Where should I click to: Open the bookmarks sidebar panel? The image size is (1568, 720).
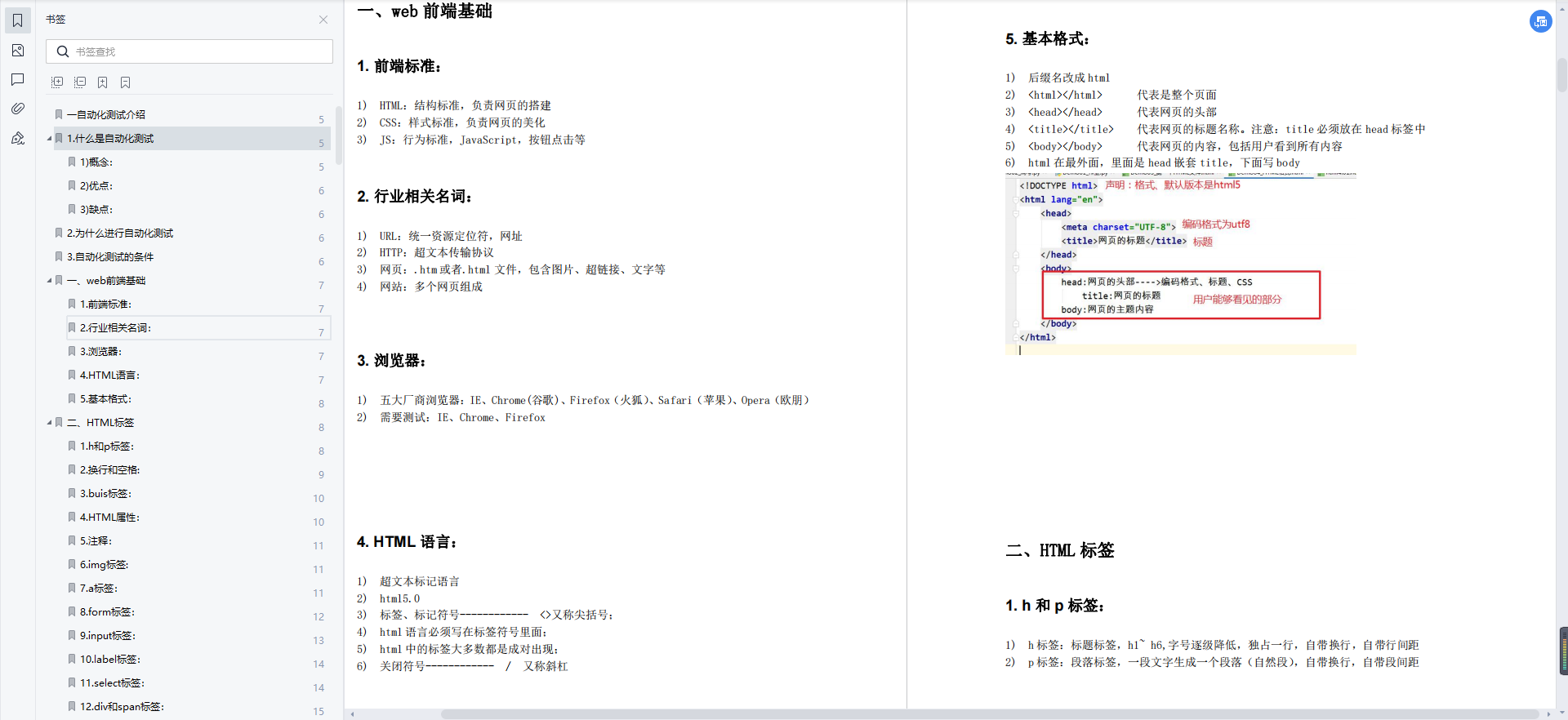coord(17,20)
